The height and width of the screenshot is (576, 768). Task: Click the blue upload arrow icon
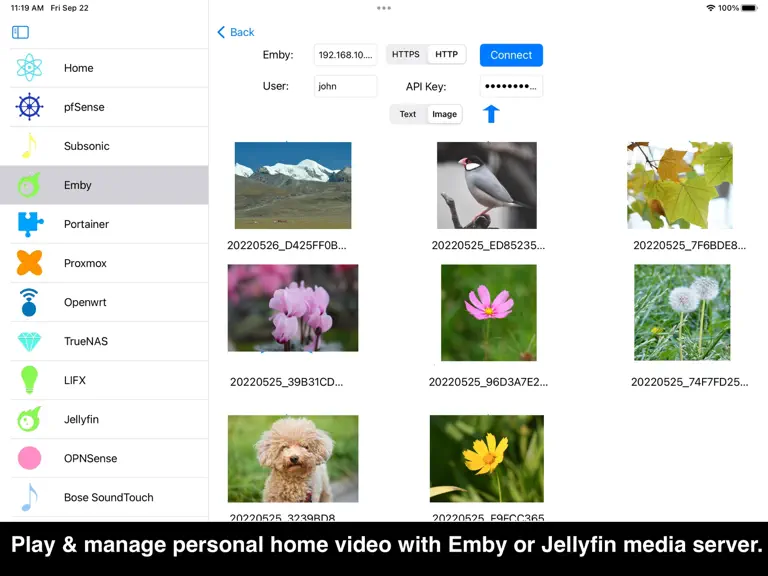tap(491, 114)
